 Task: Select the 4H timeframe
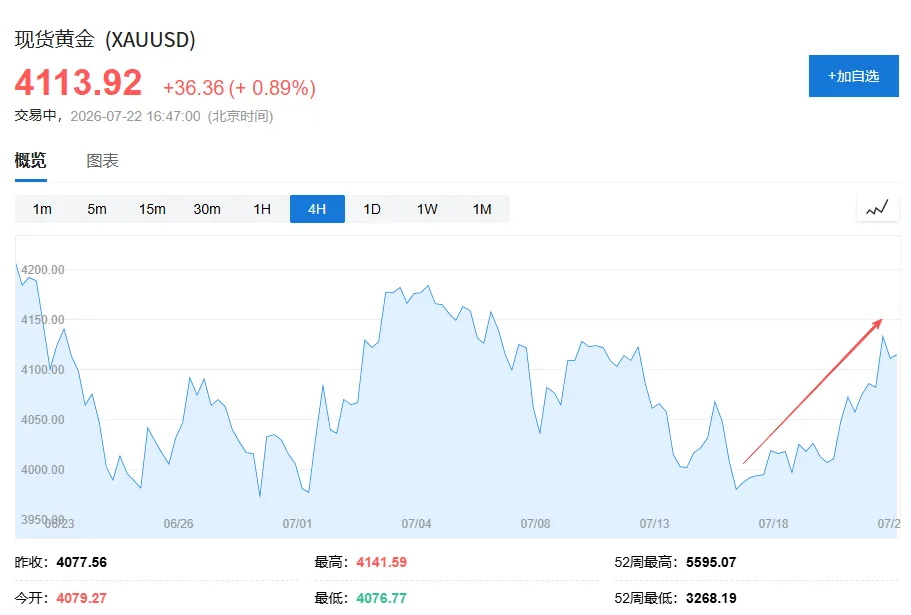click(317, 209)
